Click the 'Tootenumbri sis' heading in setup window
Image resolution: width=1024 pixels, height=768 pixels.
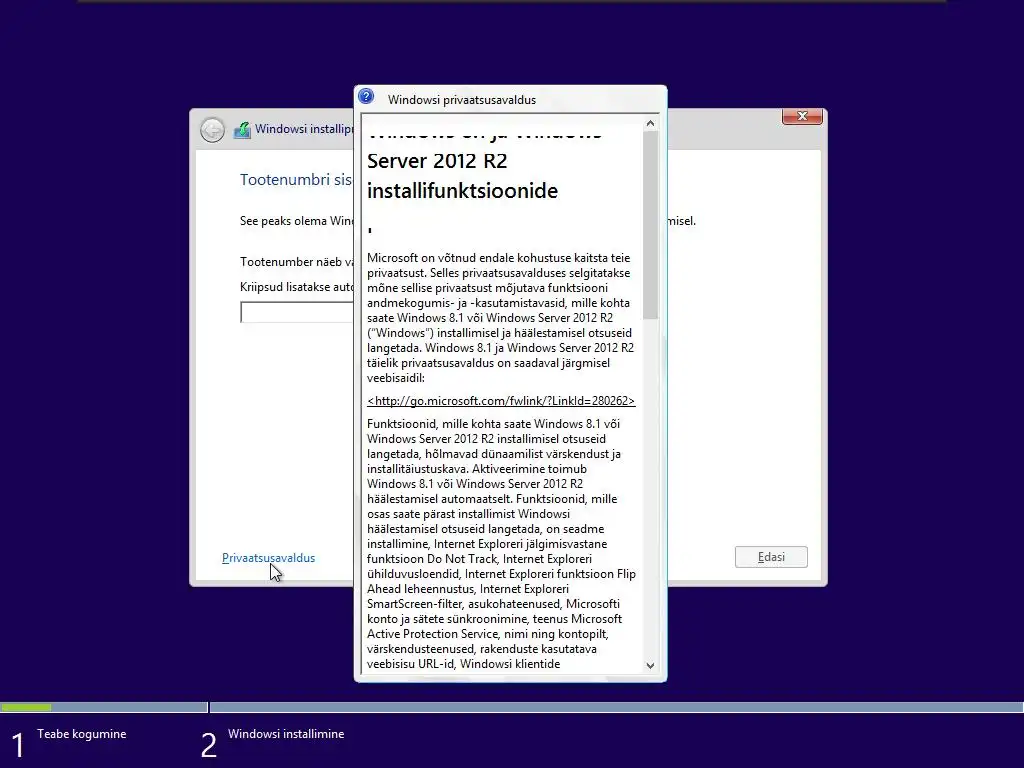[x=296, y=180]
